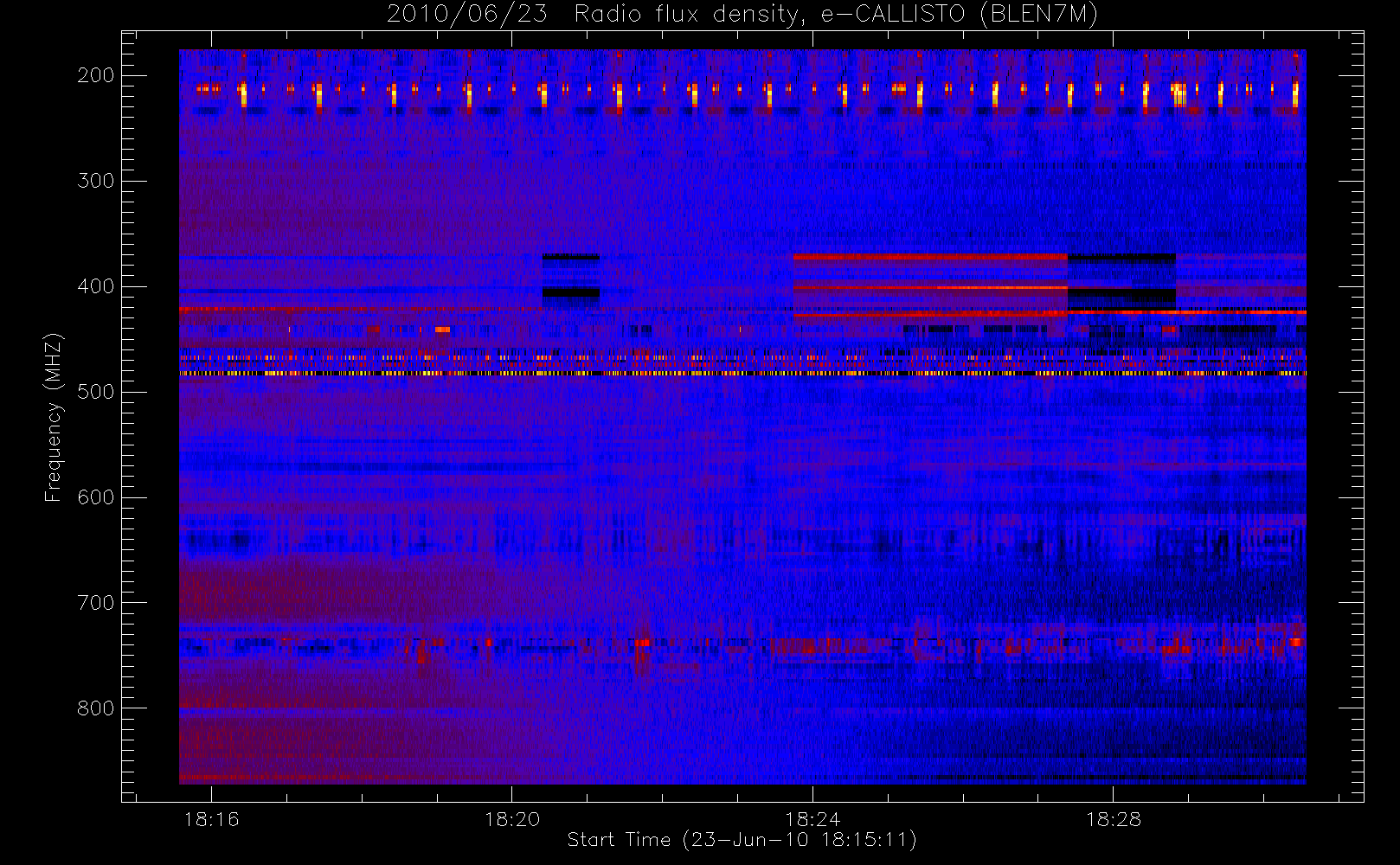The width and height of the screenshot is (1400, 865).
Task: Click the 200 frequency tick label
Action: (96, 75)
